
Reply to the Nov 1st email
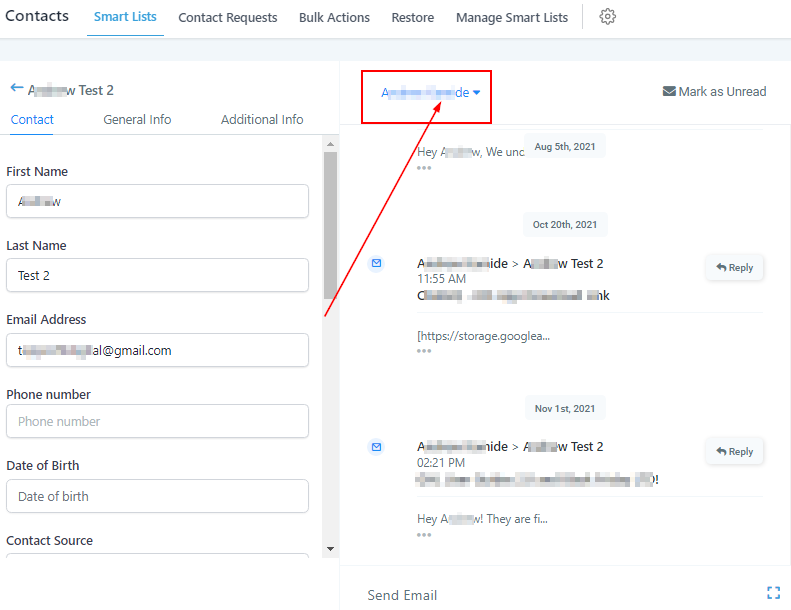(x=735, y=451)
